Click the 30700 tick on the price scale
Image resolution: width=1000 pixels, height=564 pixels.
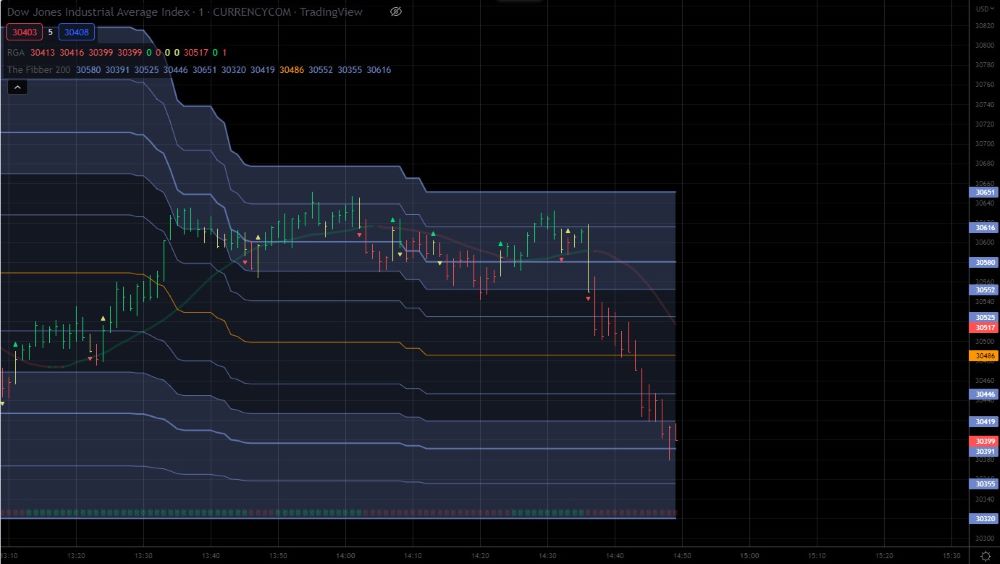pos(985,144)
